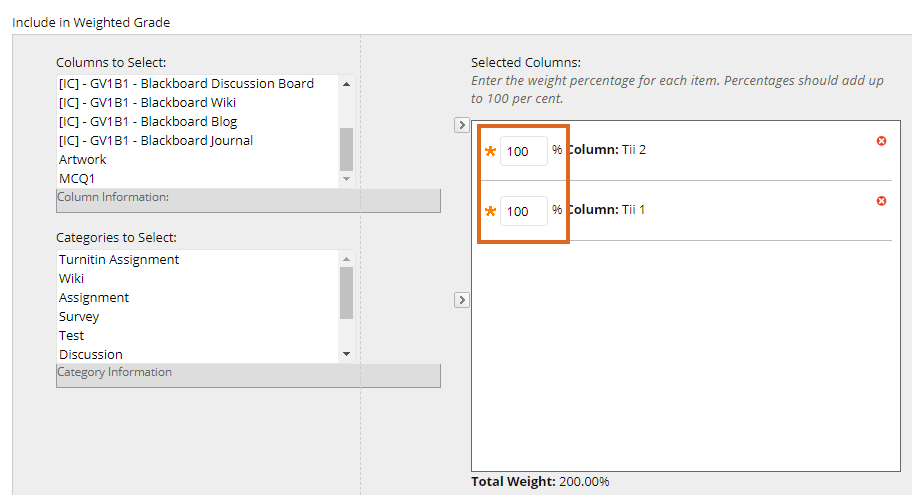Select the Artwork column
912x495 pixels.
pyautogui.click(x=83, y=159)
